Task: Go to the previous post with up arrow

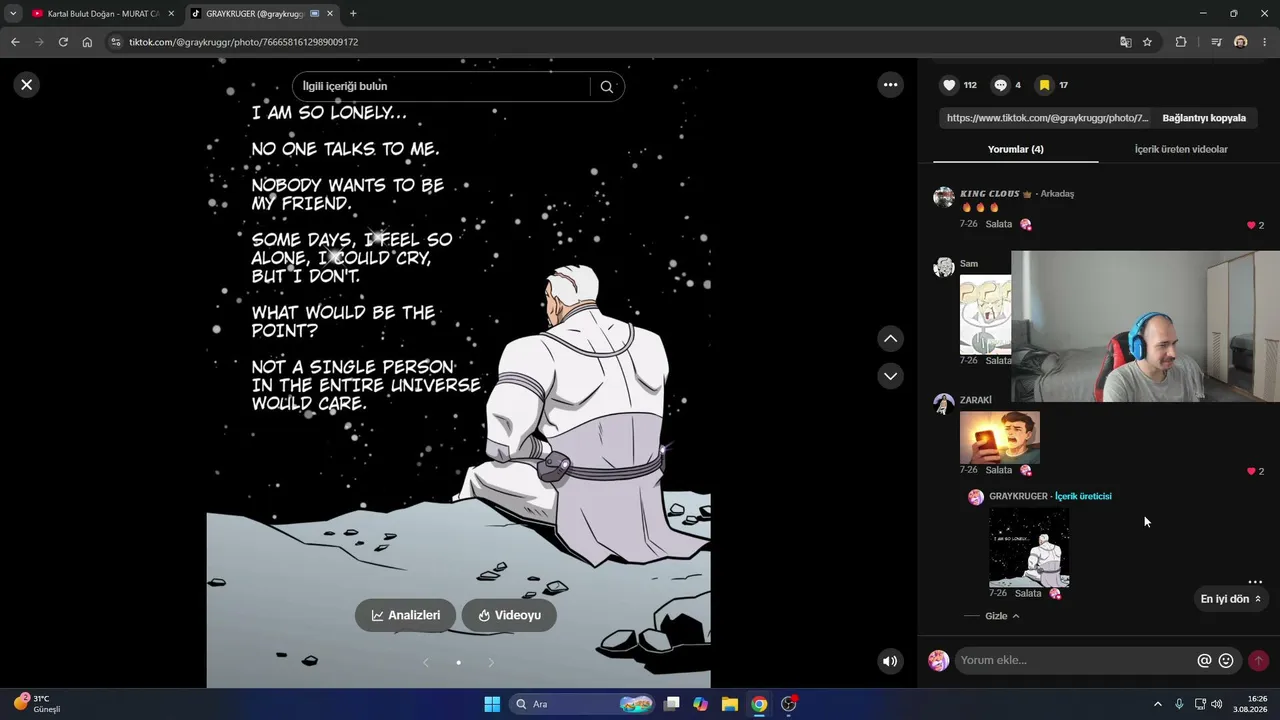Action: pyautogui.click(x=891, y=339)
